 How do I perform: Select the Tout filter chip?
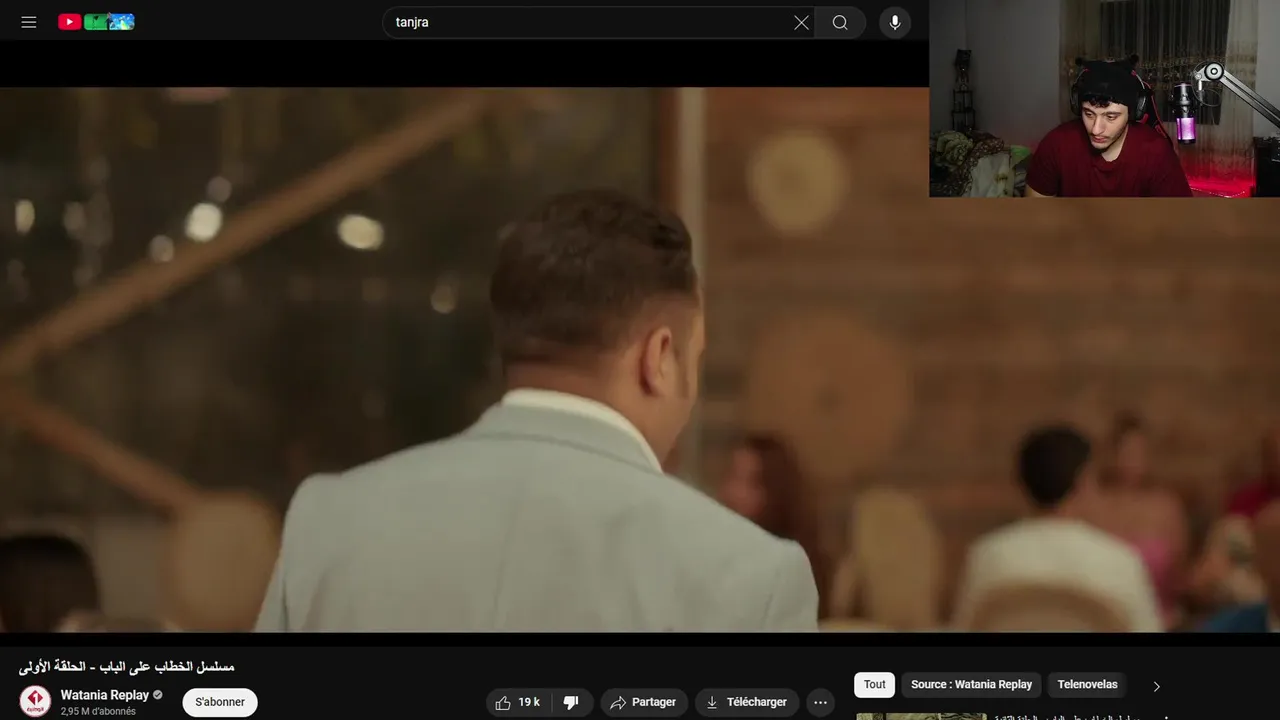[875, 685]
